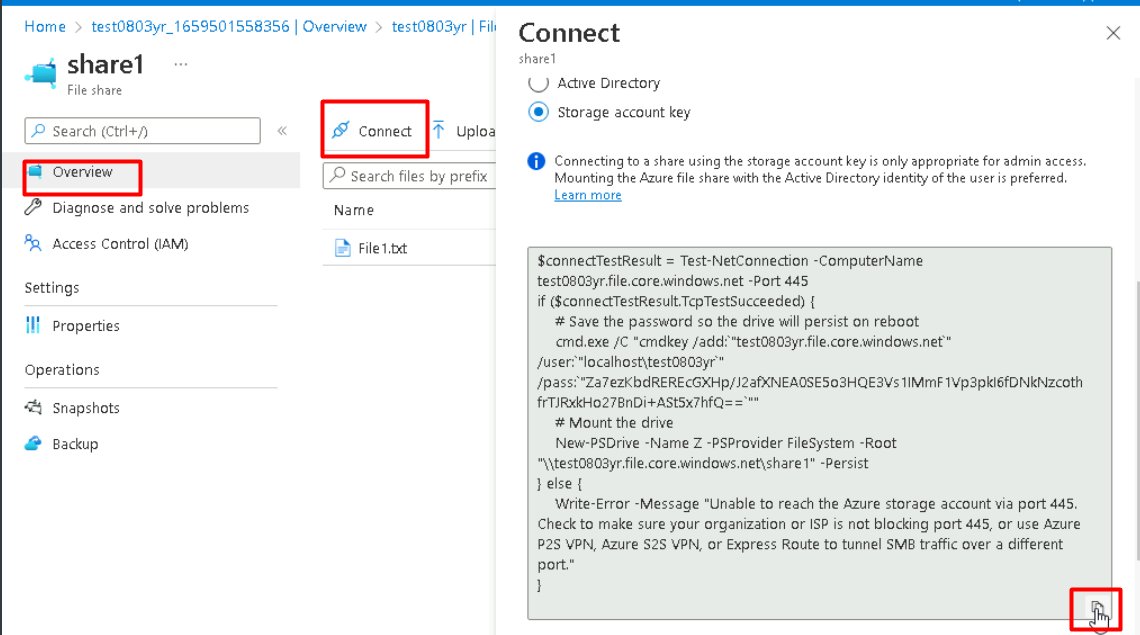The height and width of the screenshot is (635, 1140).
Task: Select the Active Directory radio option
Action: coord(538,83)
